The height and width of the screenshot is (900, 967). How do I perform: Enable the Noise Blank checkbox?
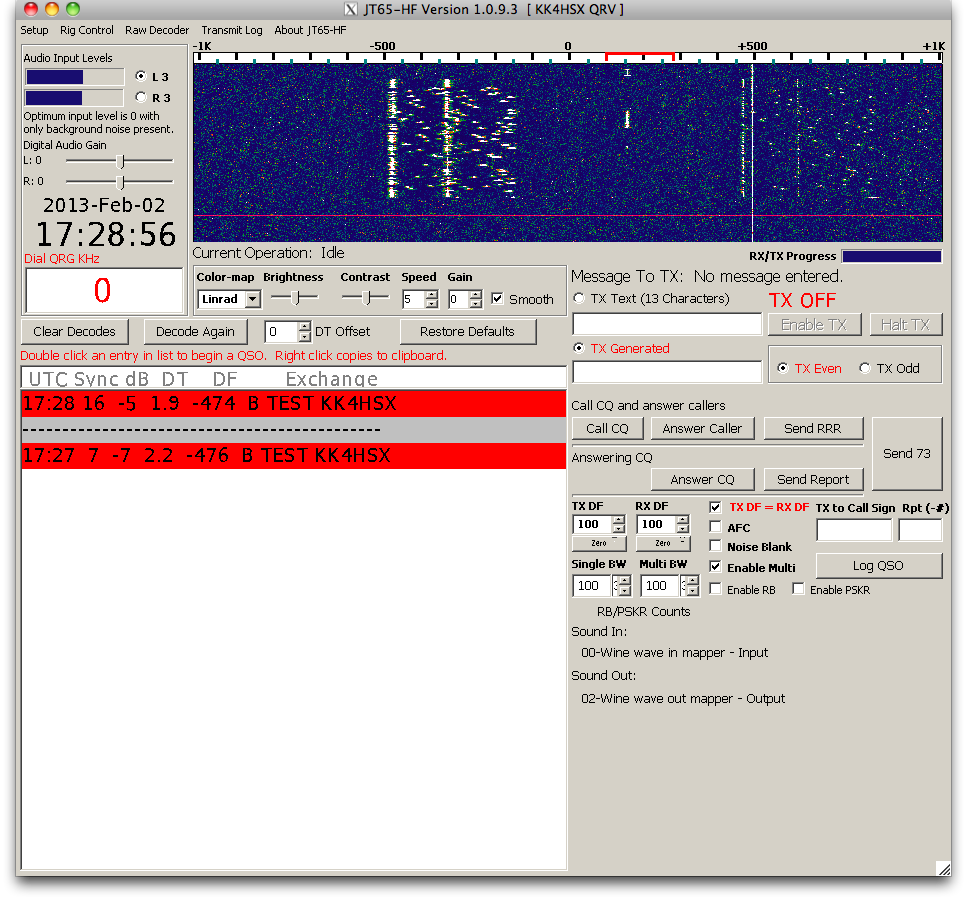[x=715, y=546]
